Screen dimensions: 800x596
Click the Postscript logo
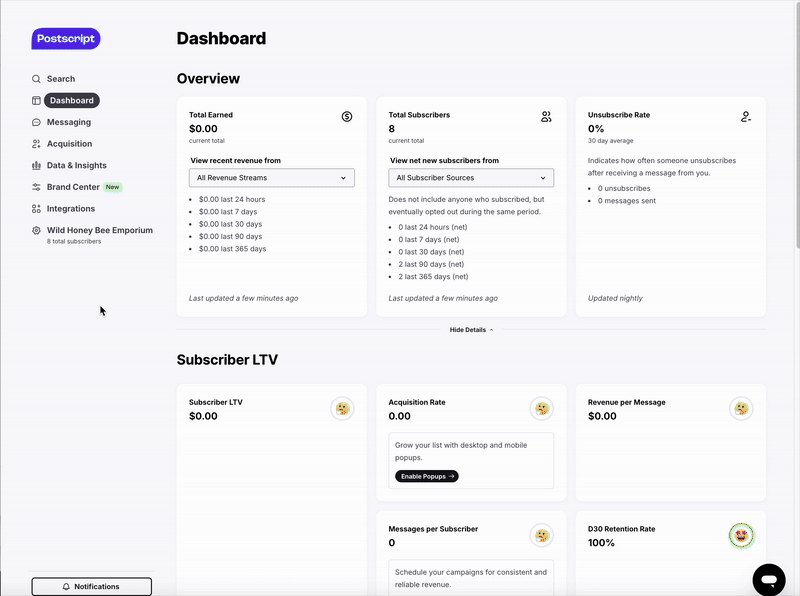[66, 39]
